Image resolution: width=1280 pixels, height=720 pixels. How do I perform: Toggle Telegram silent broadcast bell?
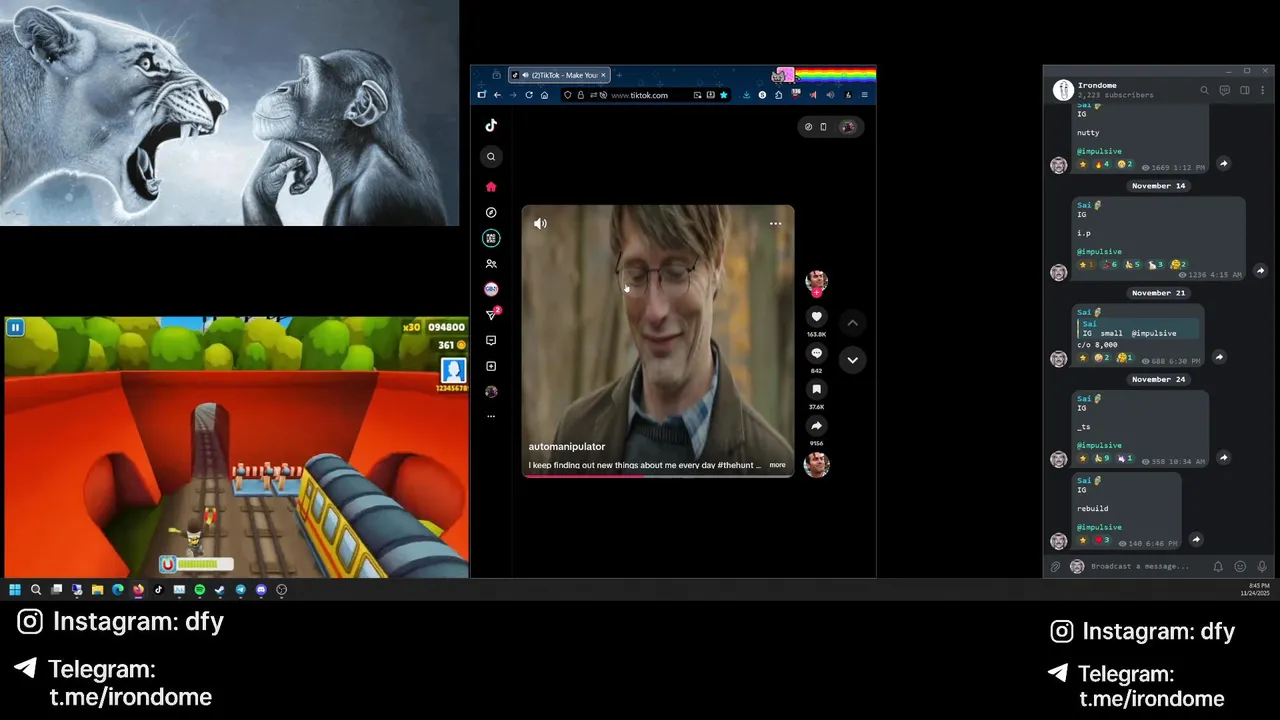tap(1218, 567)
